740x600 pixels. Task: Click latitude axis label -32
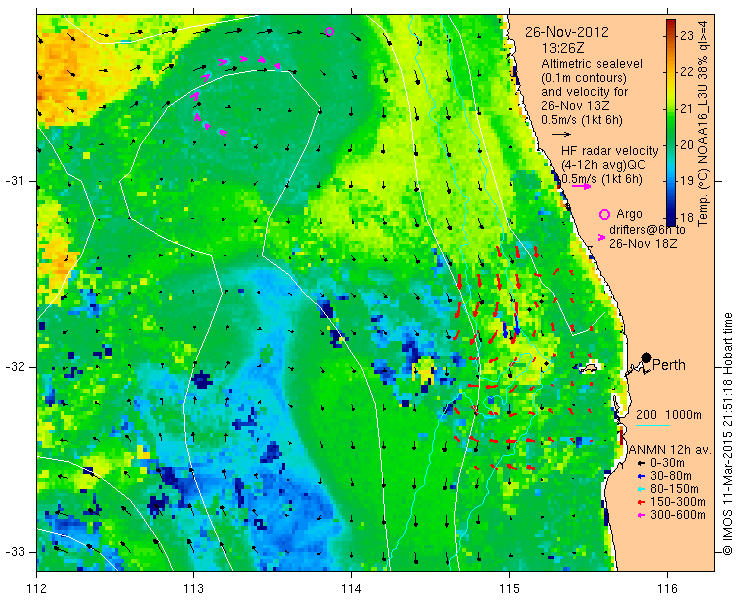[x=14, y=367]
